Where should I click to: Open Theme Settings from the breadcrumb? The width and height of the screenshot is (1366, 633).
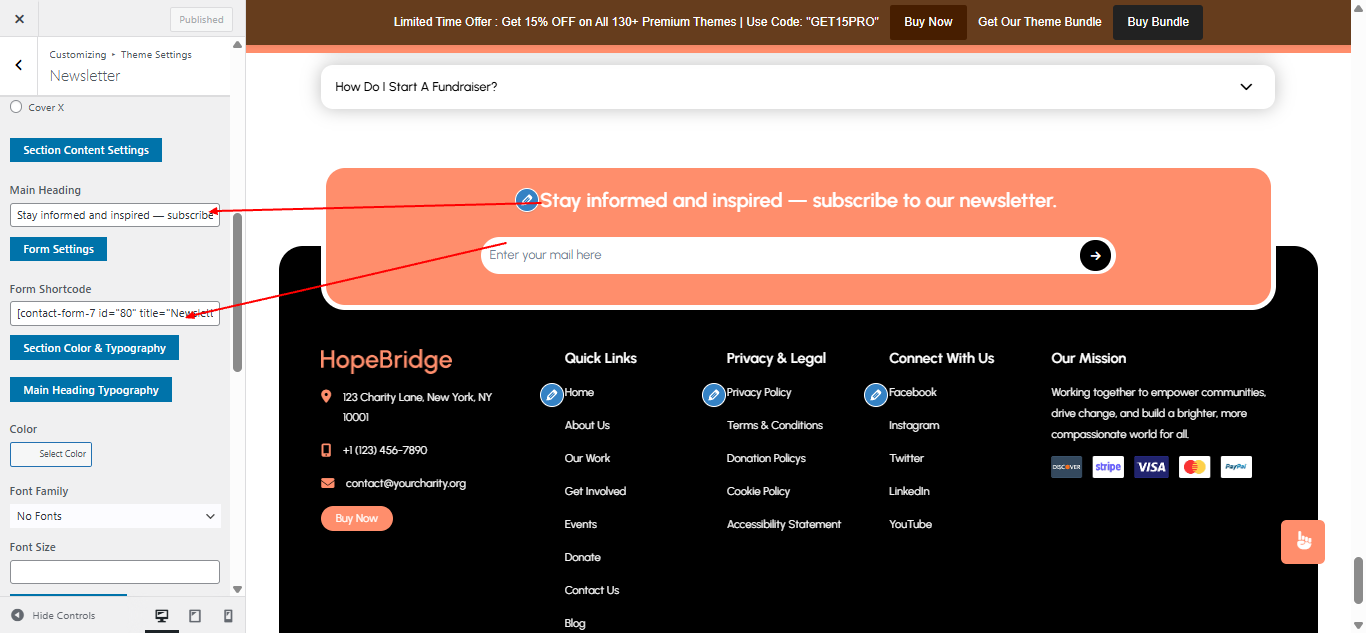(156, 54)
